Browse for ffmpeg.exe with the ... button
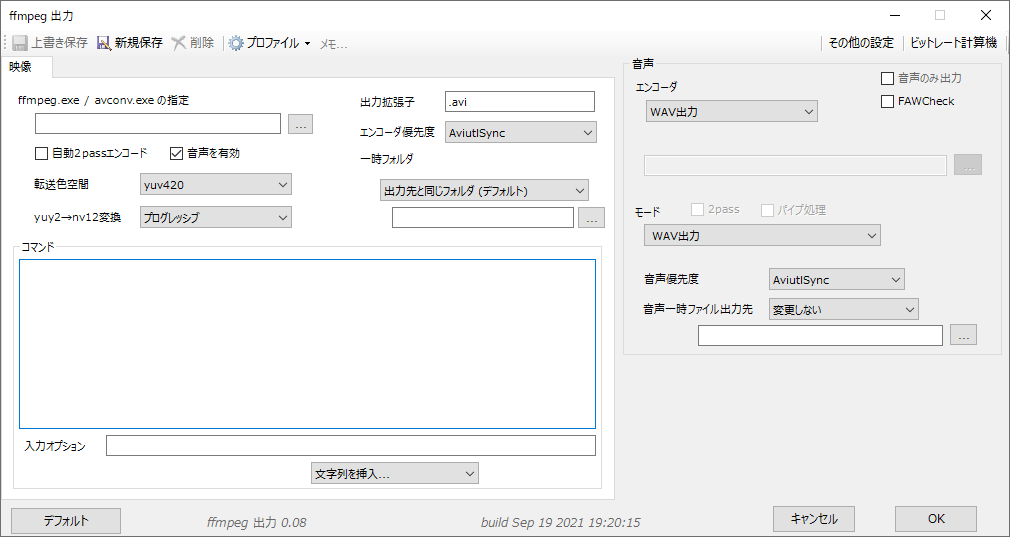 click(300, 124)
